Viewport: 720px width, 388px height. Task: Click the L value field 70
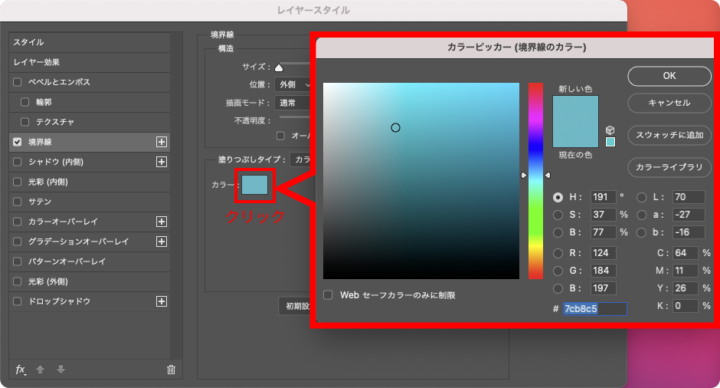tap(688, 197)
